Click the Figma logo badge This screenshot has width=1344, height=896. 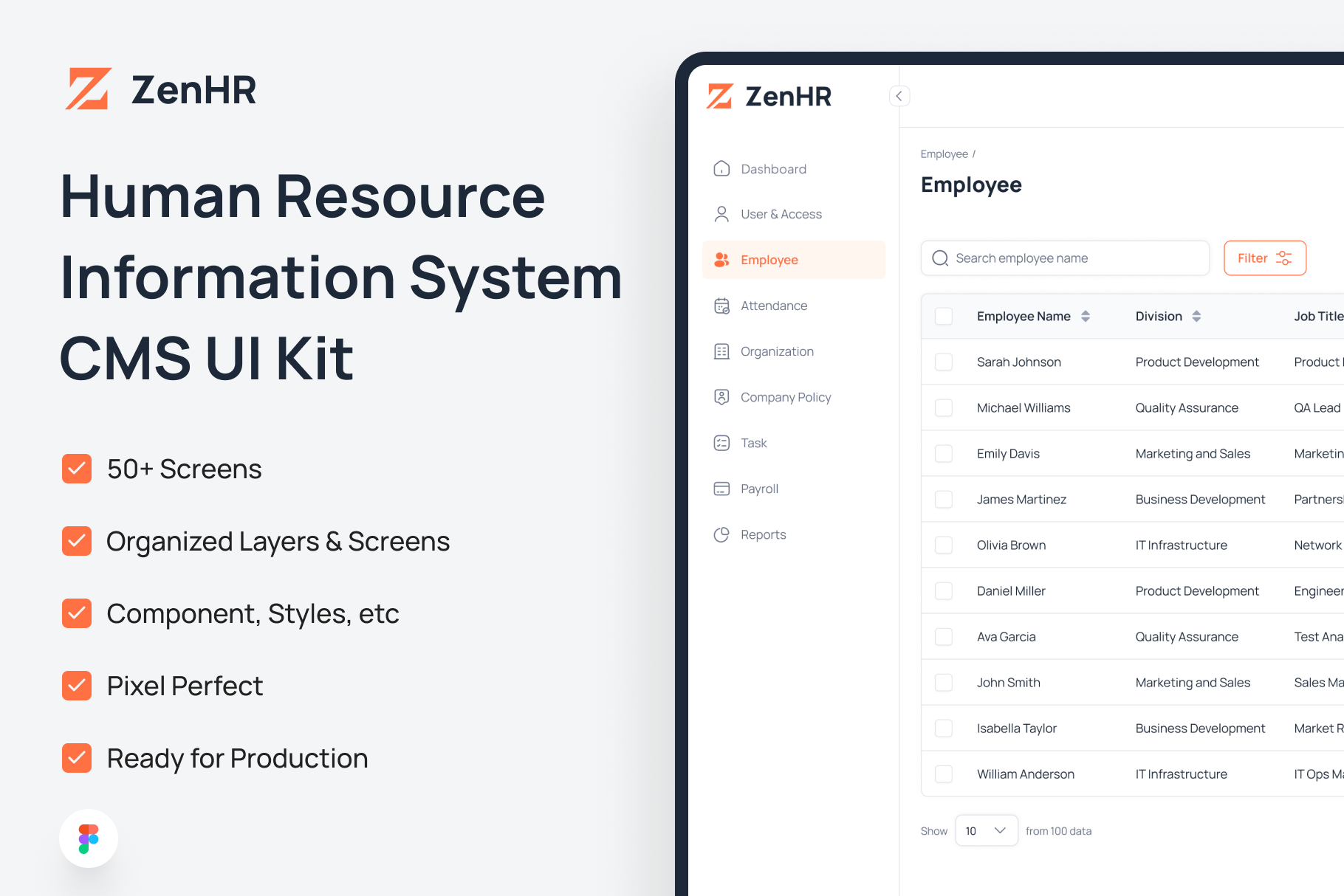(89, 838)
